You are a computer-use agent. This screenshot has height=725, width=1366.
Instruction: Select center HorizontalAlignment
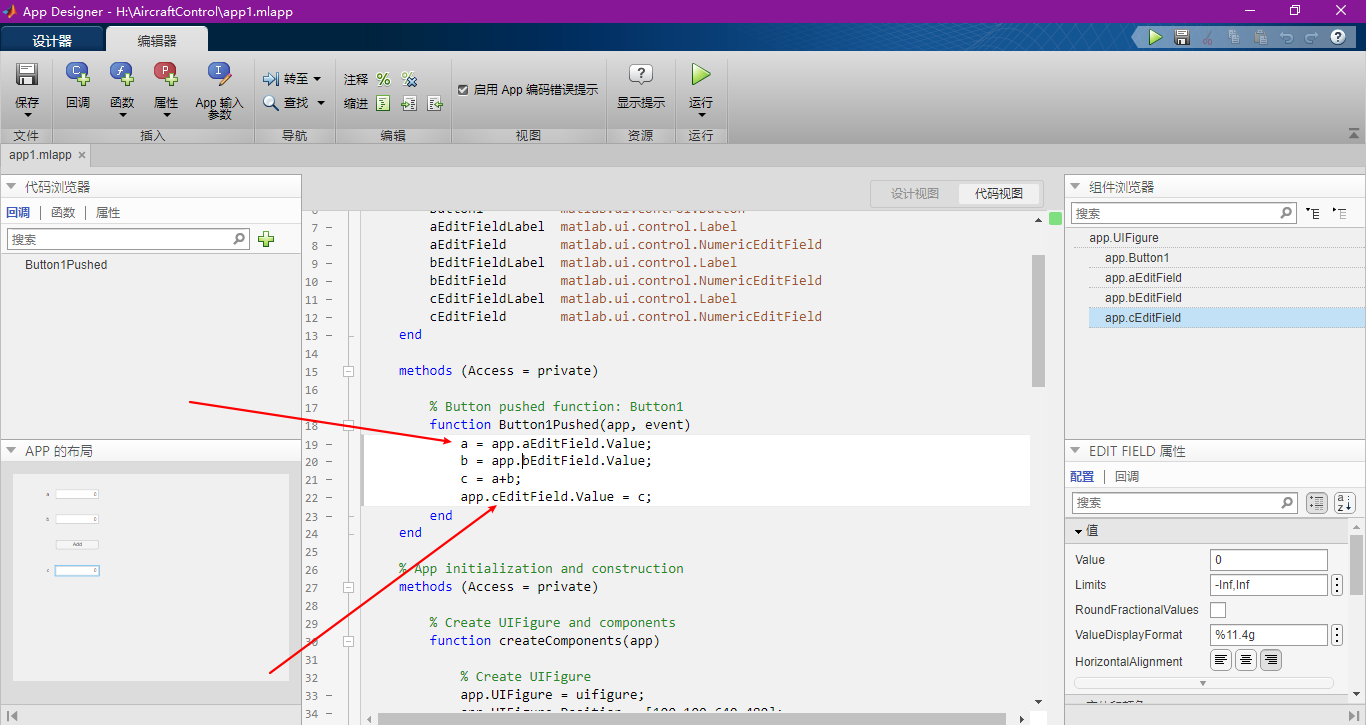(x=1246, y=660)
